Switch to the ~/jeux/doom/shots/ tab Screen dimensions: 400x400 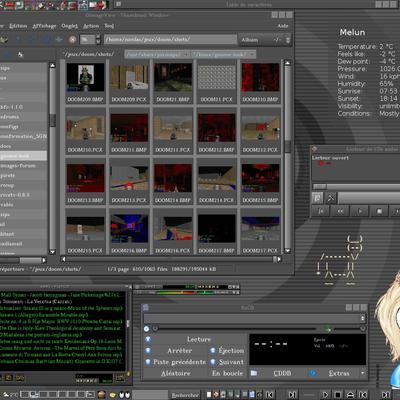[x=88, y=54]
